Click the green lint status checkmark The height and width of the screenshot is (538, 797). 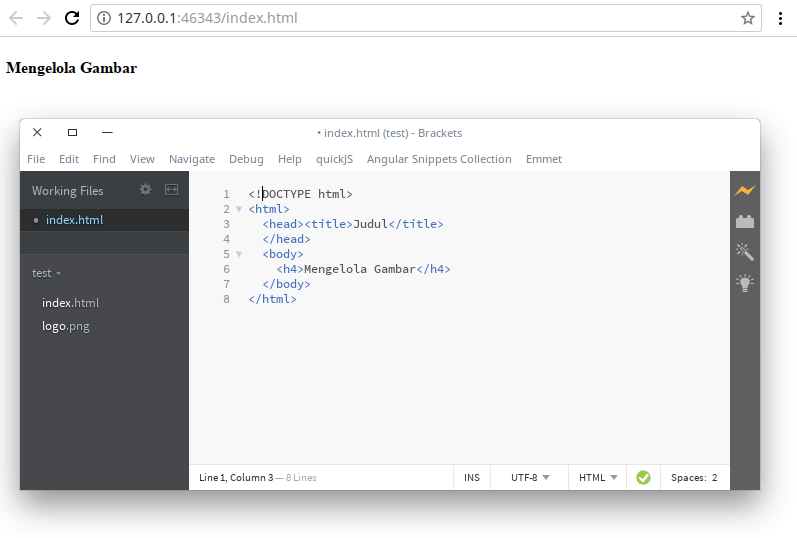643,477
